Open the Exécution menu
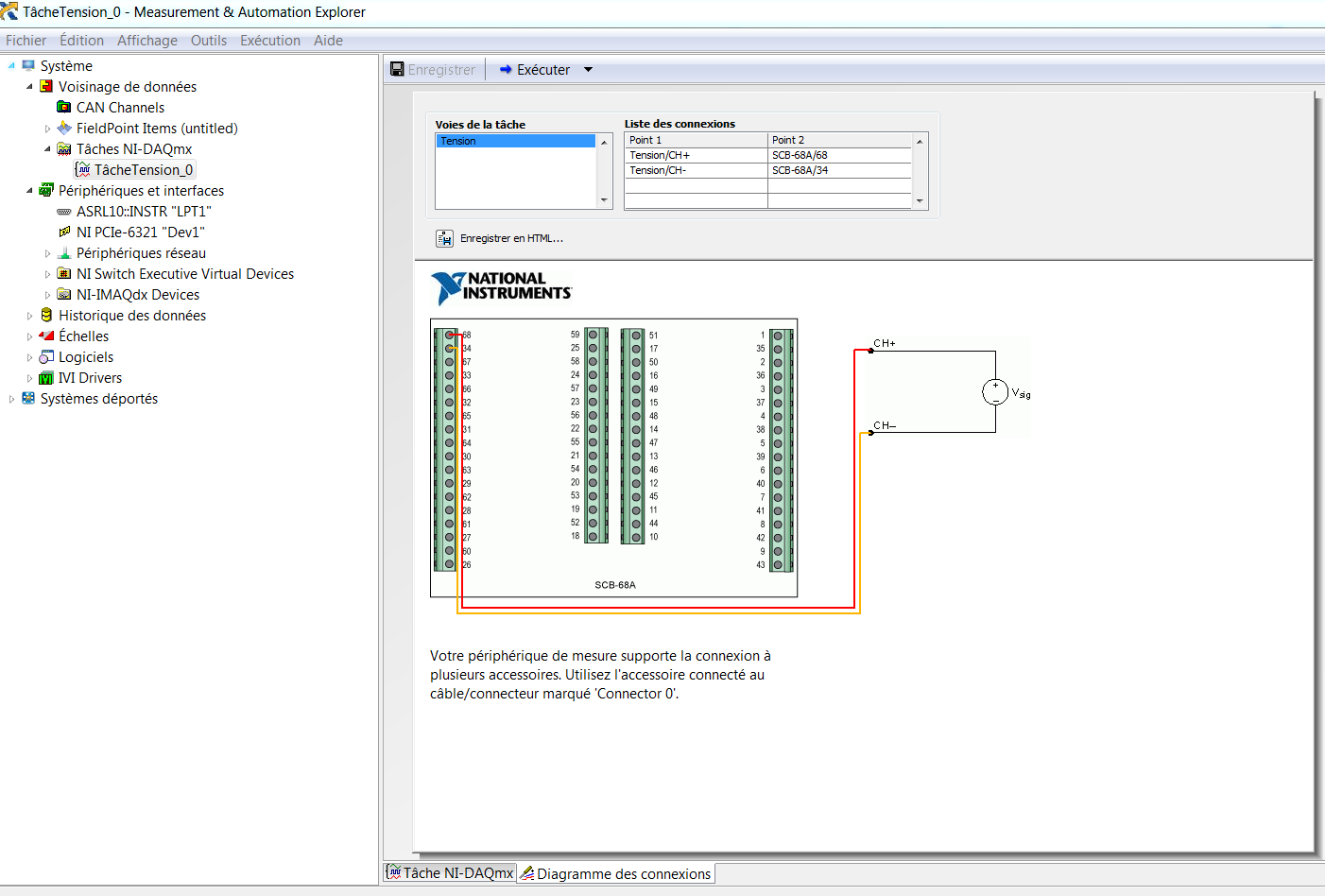Image resolution: width=1325 pixels, height=896 pixels. coord(270,41)
